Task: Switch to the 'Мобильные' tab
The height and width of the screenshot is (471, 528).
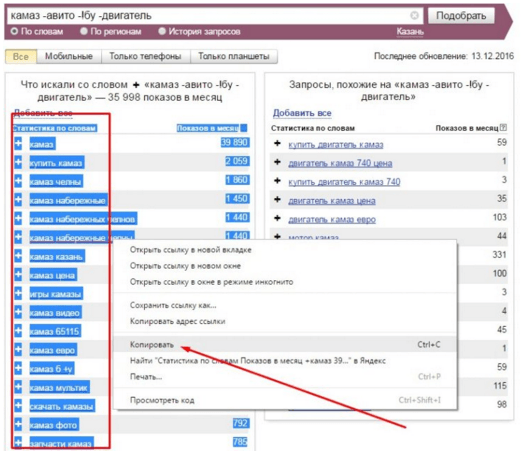Action: (69, 56)
